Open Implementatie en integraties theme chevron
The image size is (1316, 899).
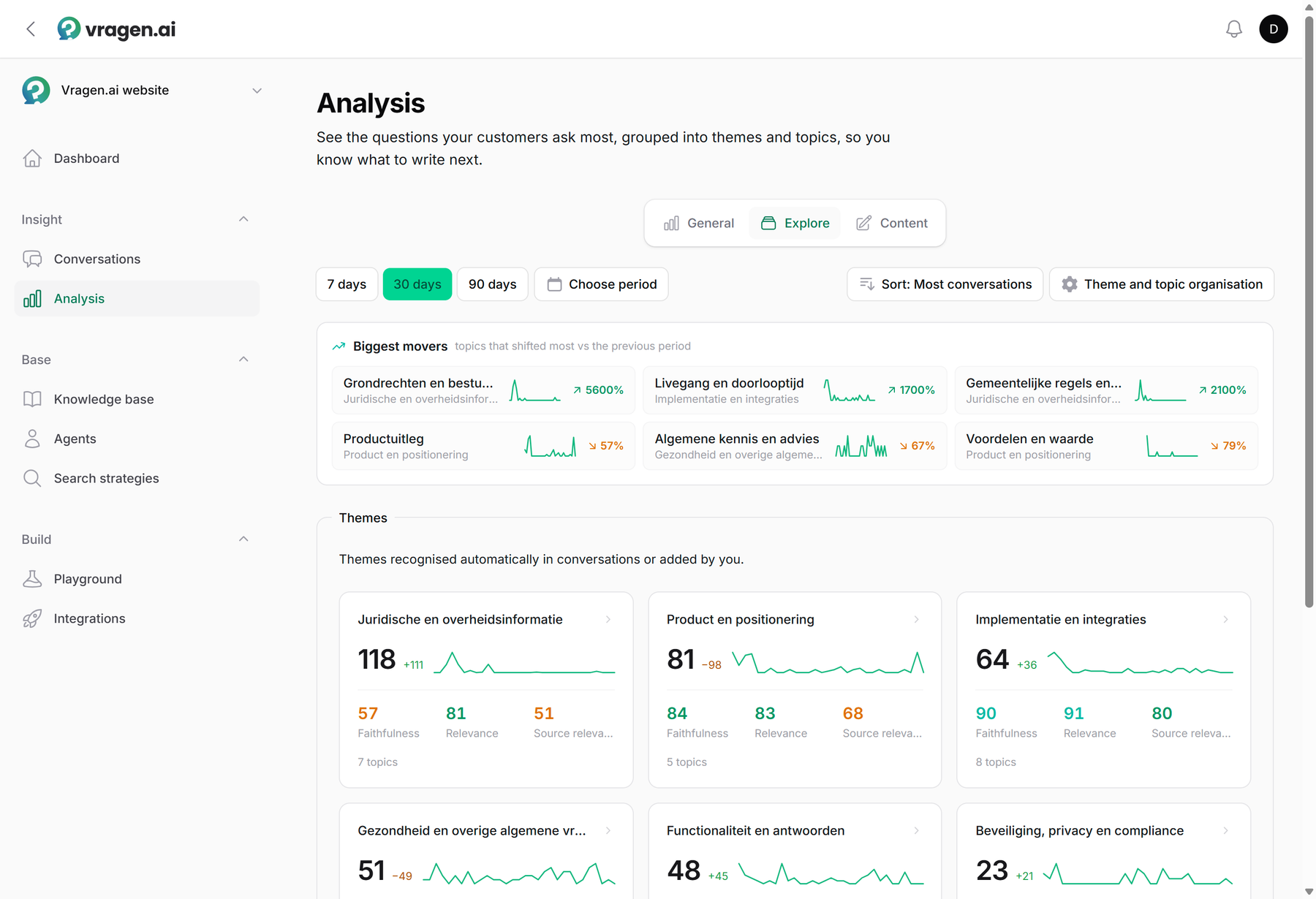[1226, 620]
